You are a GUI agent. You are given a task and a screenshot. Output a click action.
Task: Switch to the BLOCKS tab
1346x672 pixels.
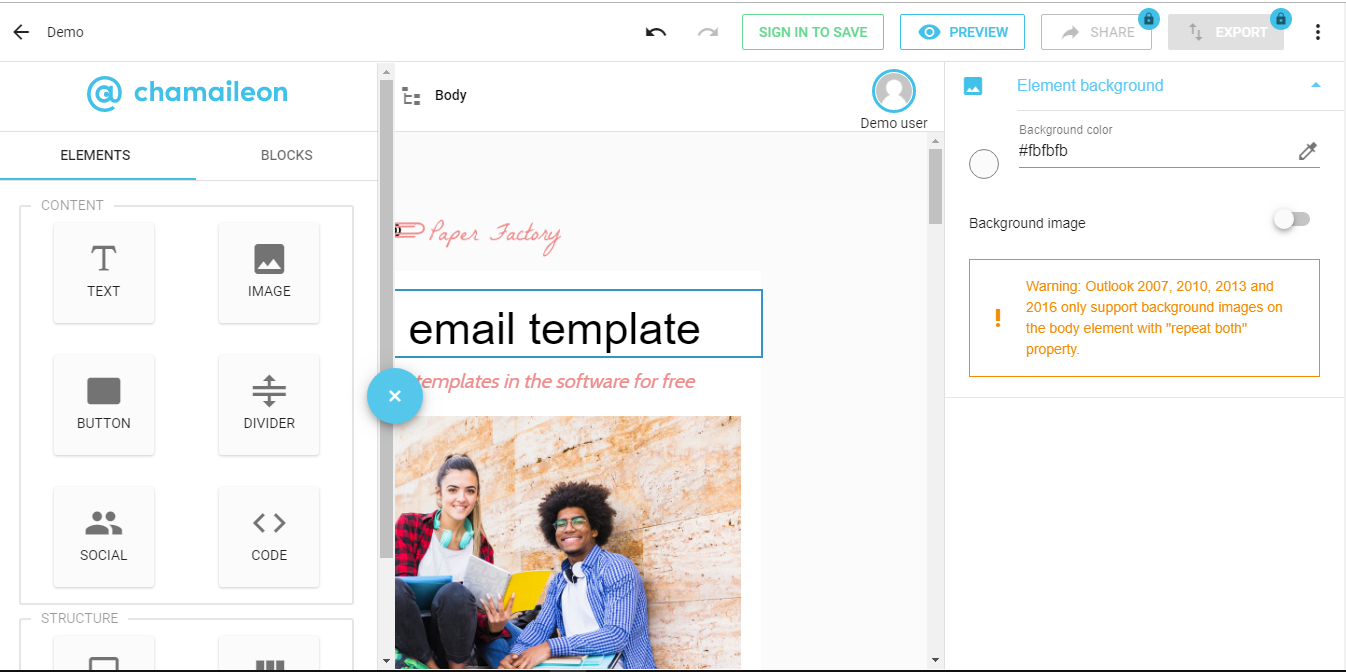(x=286, y=155)
